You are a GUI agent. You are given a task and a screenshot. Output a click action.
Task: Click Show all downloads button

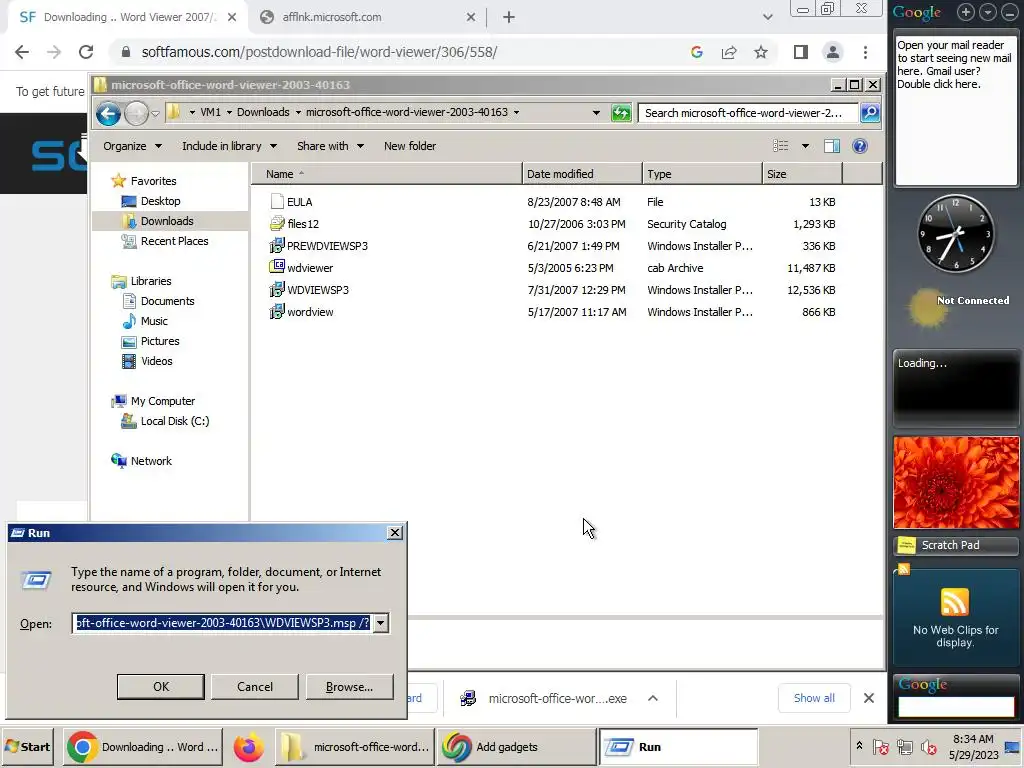point(814,698)
